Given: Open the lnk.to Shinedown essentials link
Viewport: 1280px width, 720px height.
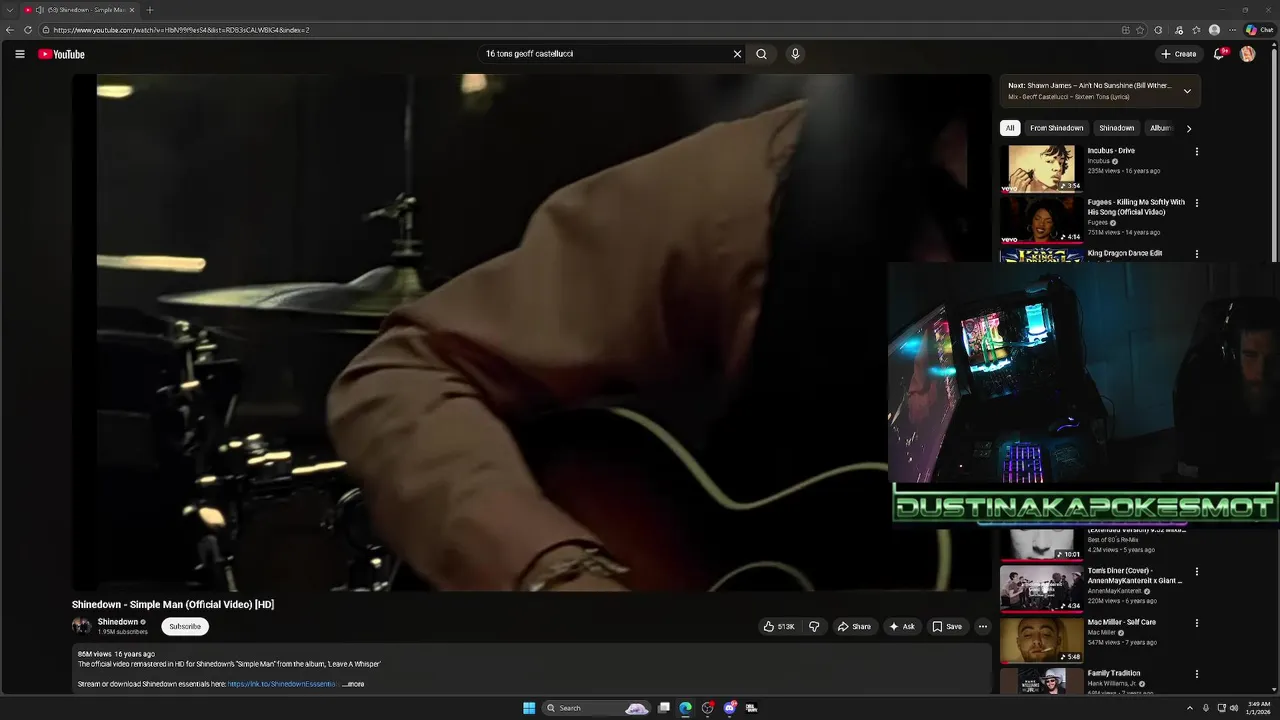Looking at the screenshot, I should [282, 684].
